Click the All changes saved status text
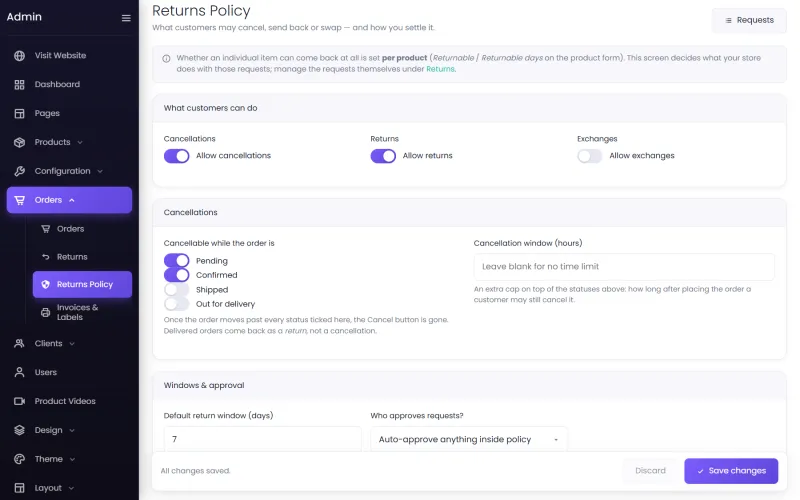Image resolution: width=800 pixels, height=500 pixels. click(195, 471)
